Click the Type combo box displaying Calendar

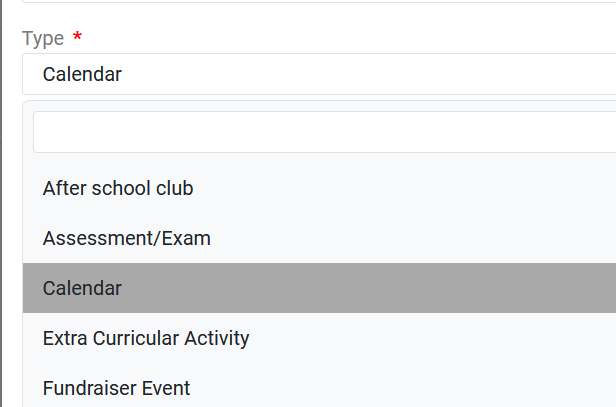[318, 74]
